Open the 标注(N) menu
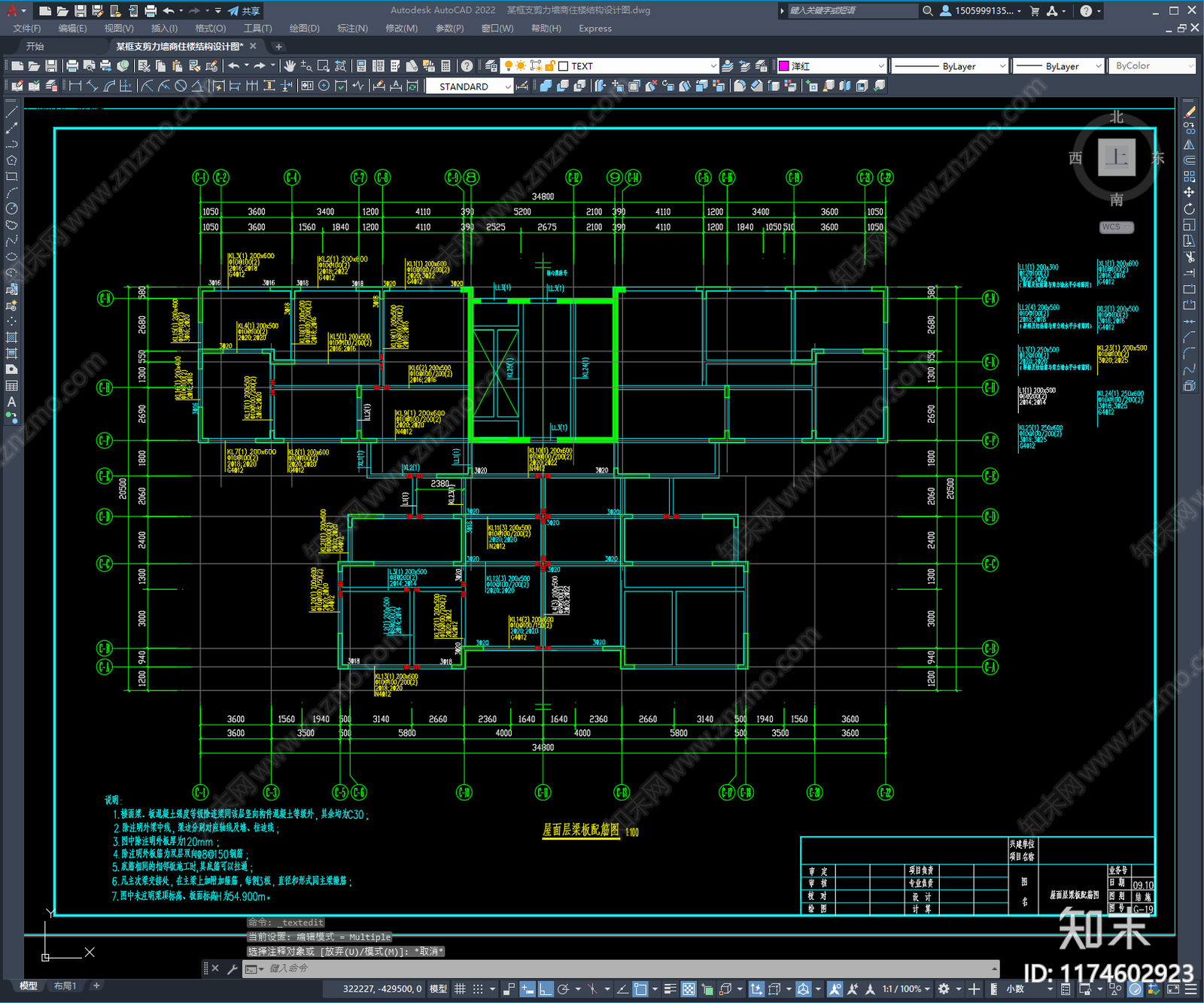 (x=352, y=29)
